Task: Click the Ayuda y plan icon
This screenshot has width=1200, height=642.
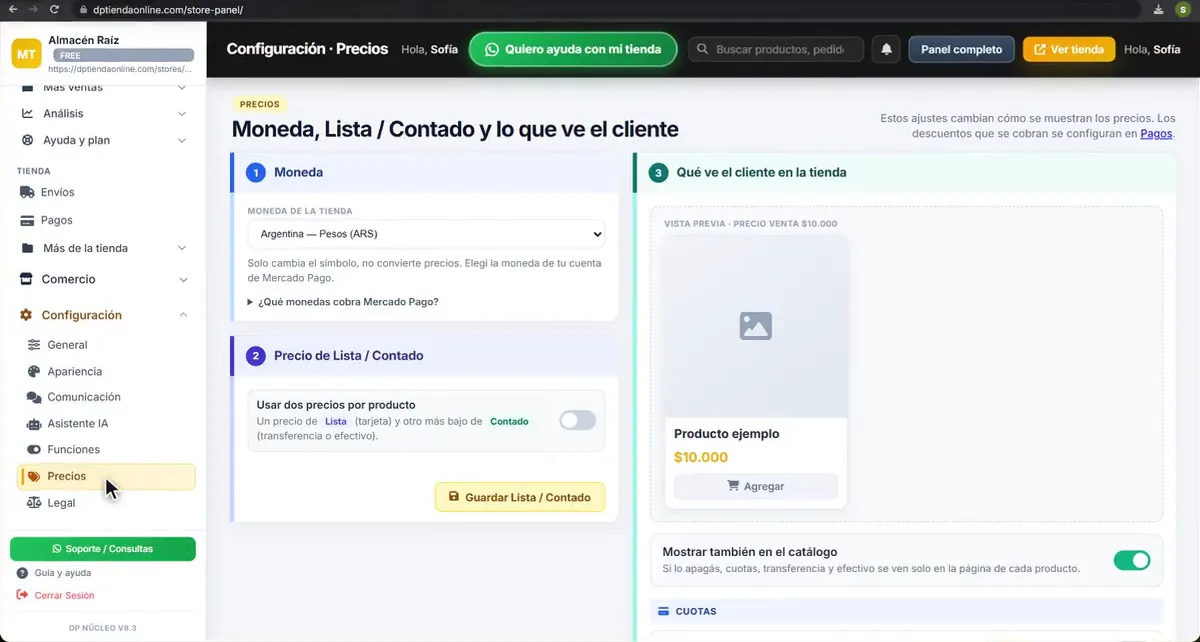Action: (x=27, y=140)
